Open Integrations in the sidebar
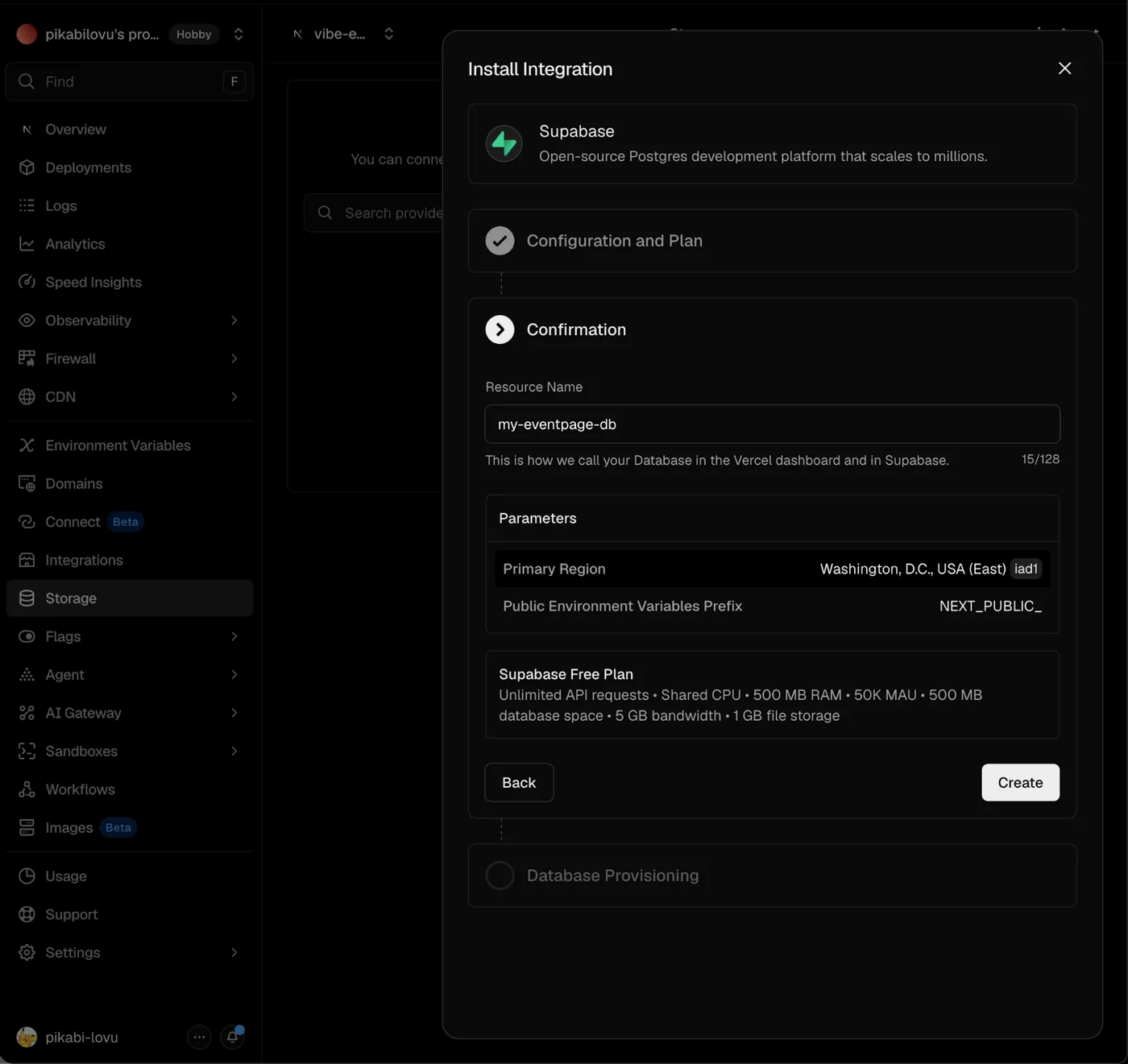This screenshot has height=1064, width=1128. coord(130,560)
